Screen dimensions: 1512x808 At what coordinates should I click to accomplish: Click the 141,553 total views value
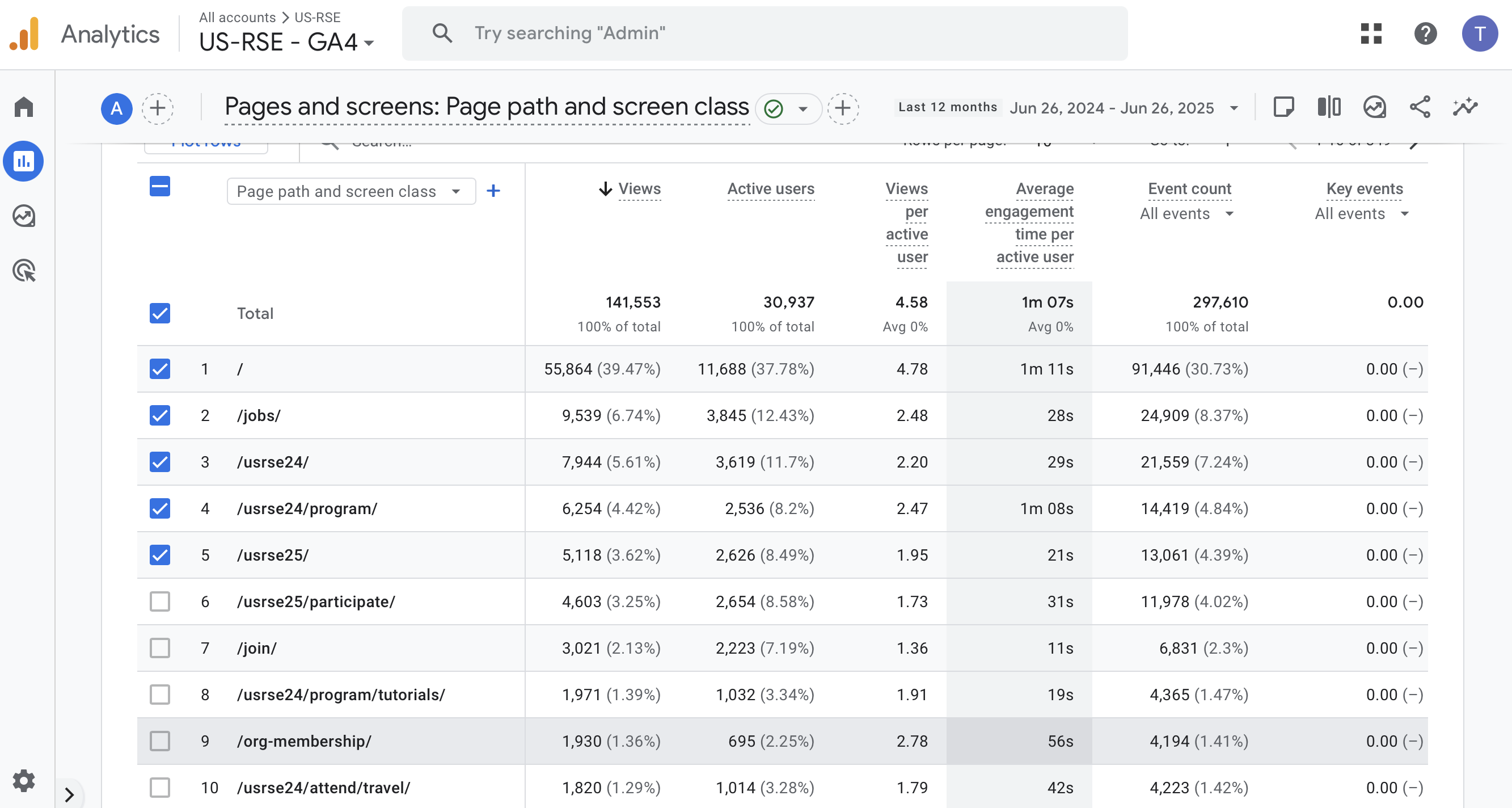click(633, 302)
